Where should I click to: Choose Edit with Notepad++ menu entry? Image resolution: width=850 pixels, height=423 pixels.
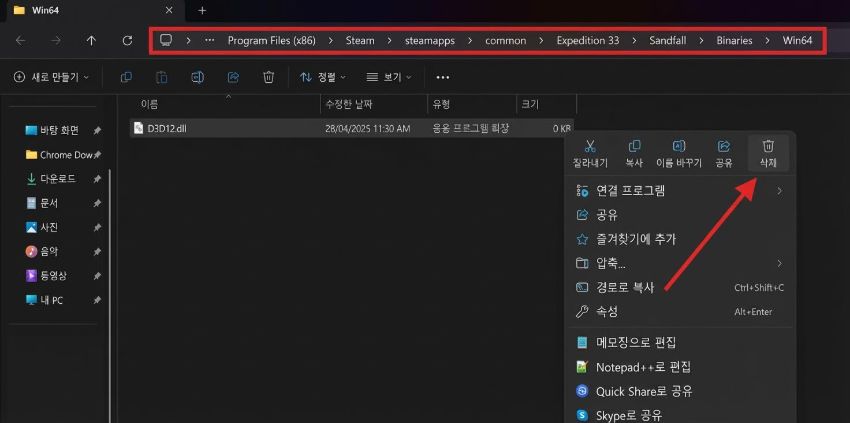643,367
